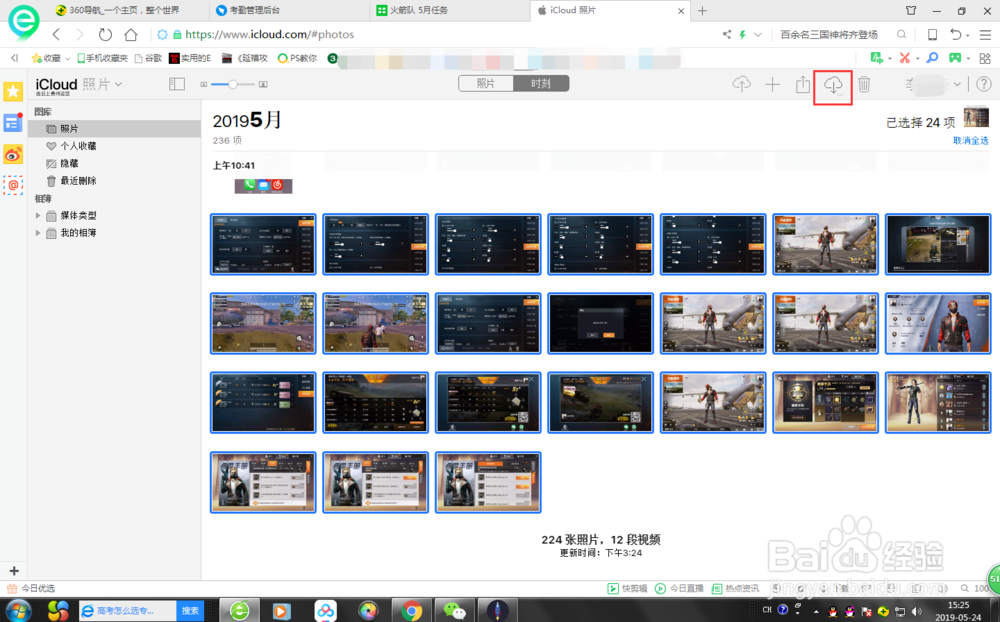1000x622 pixels.
Task: Click the dark dialog screenshot thumbnail in second row
Action: click(x=601, y=323)
